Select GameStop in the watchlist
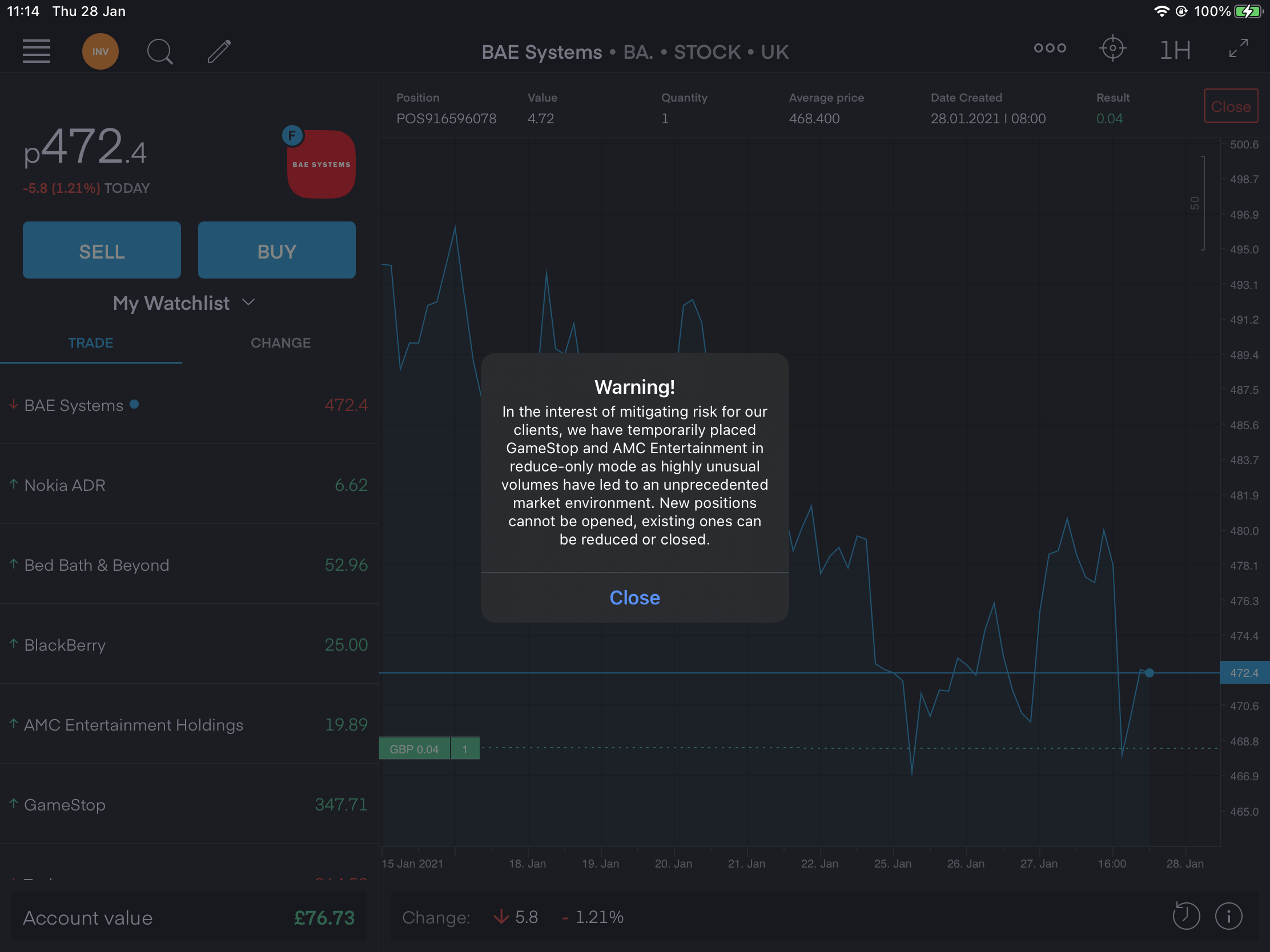 click(190, 804)
